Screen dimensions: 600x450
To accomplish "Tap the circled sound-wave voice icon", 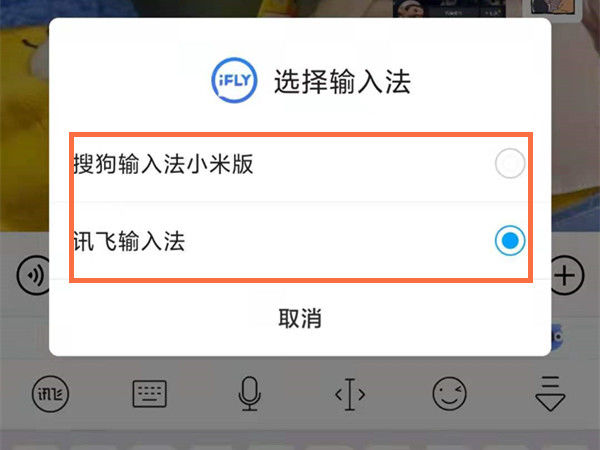I will [x=33, y=276].
